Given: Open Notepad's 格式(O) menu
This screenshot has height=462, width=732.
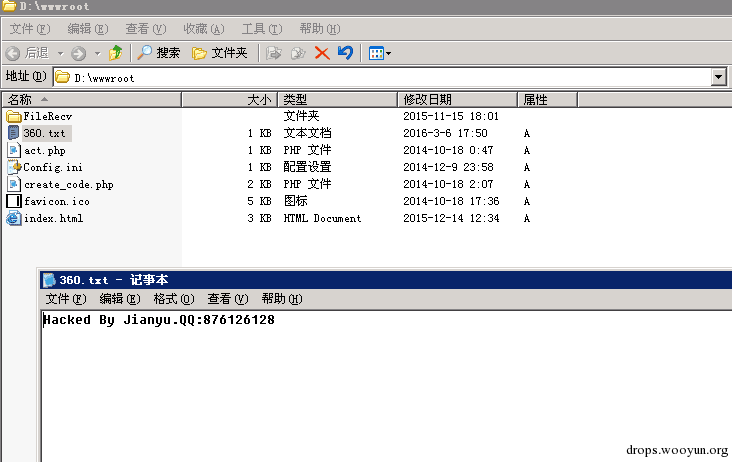Looking at the screenshot, I should click(x=174, y=299).
